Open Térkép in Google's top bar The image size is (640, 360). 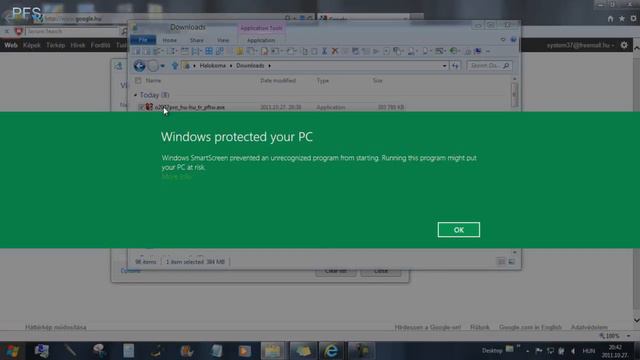pos(56,45)
